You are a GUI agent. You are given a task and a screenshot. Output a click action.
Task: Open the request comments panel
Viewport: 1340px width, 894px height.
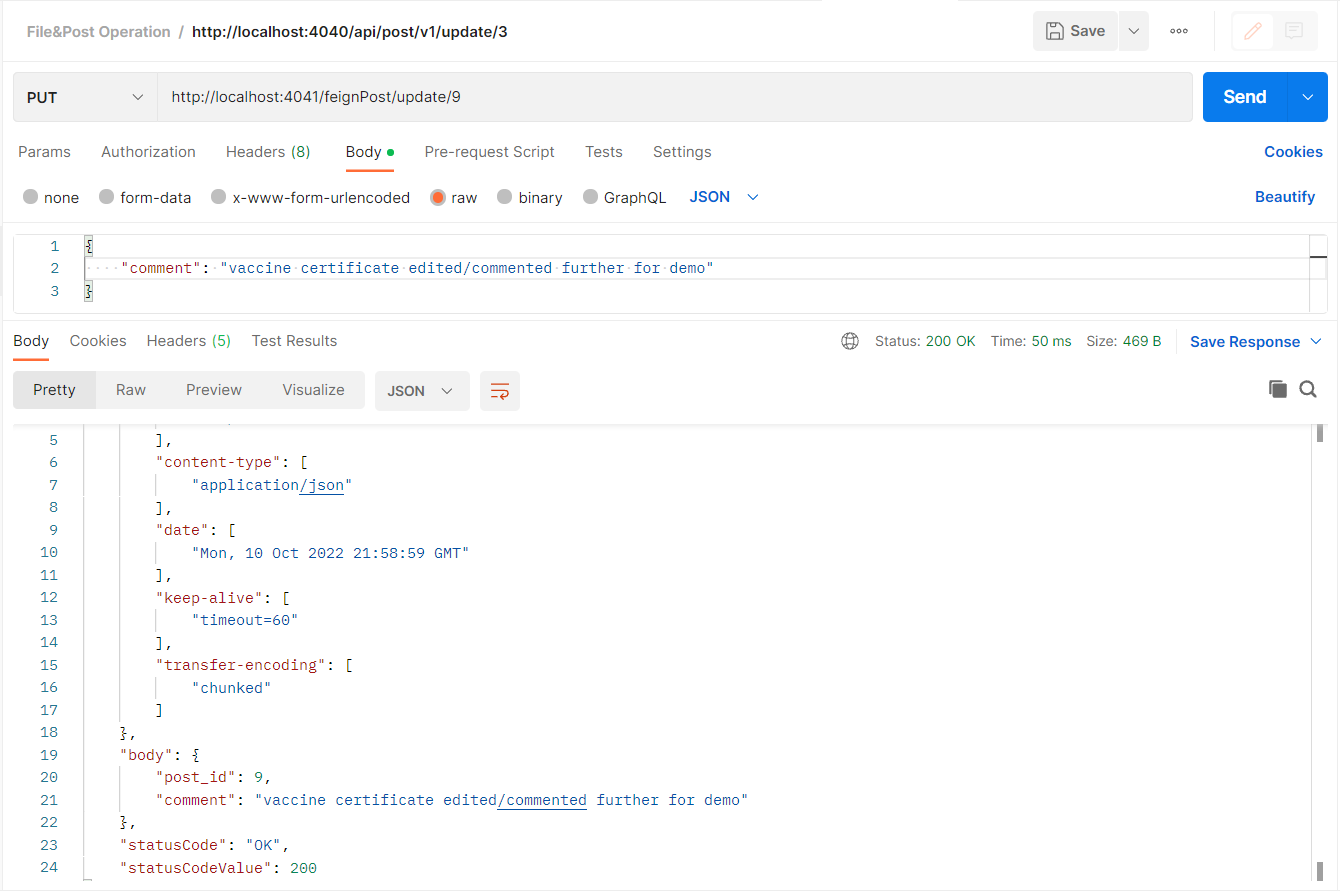pyautogui.click(x=1296, y=31)
